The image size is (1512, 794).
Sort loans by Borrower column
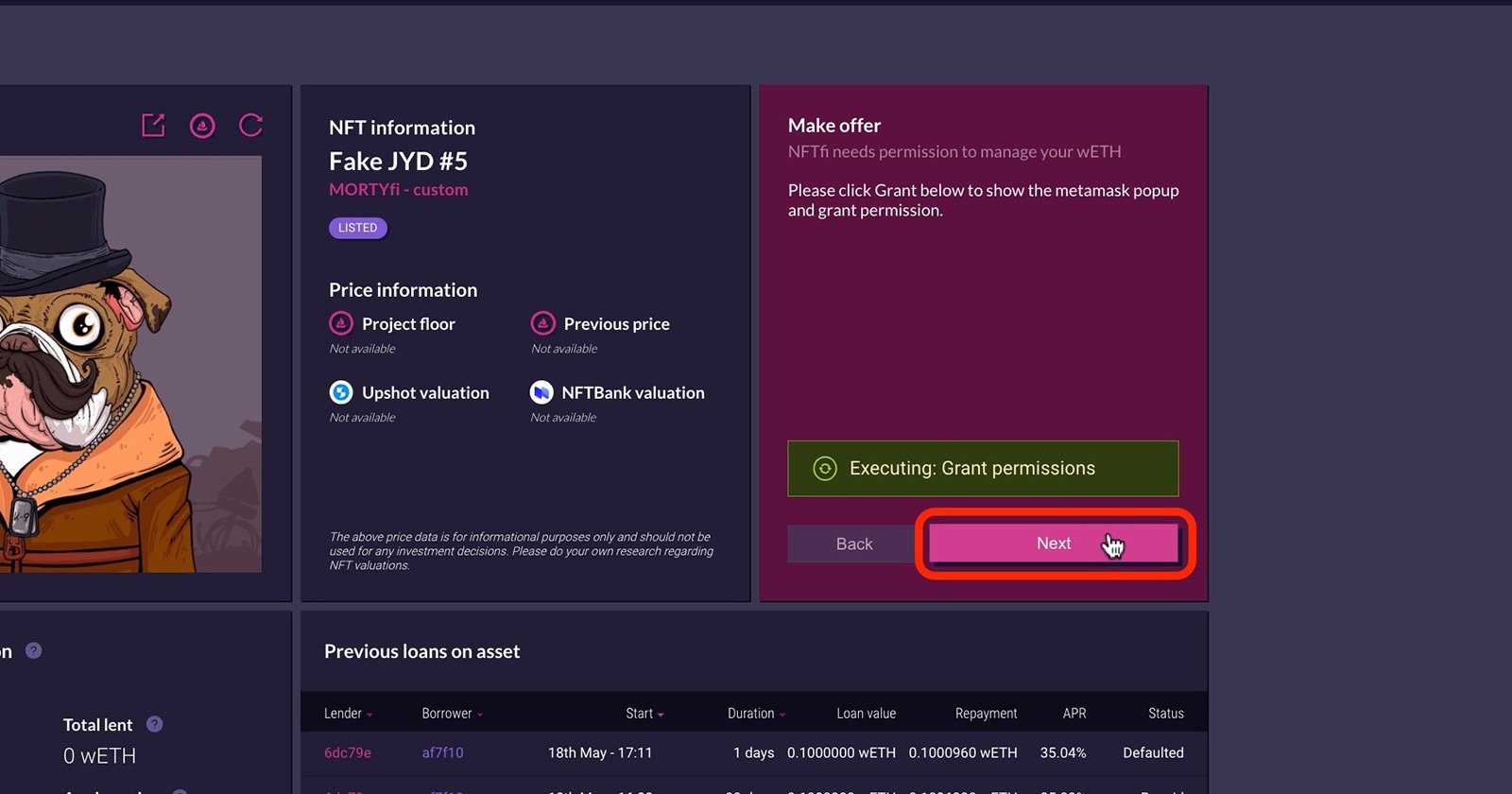click(x=452, y=714)
